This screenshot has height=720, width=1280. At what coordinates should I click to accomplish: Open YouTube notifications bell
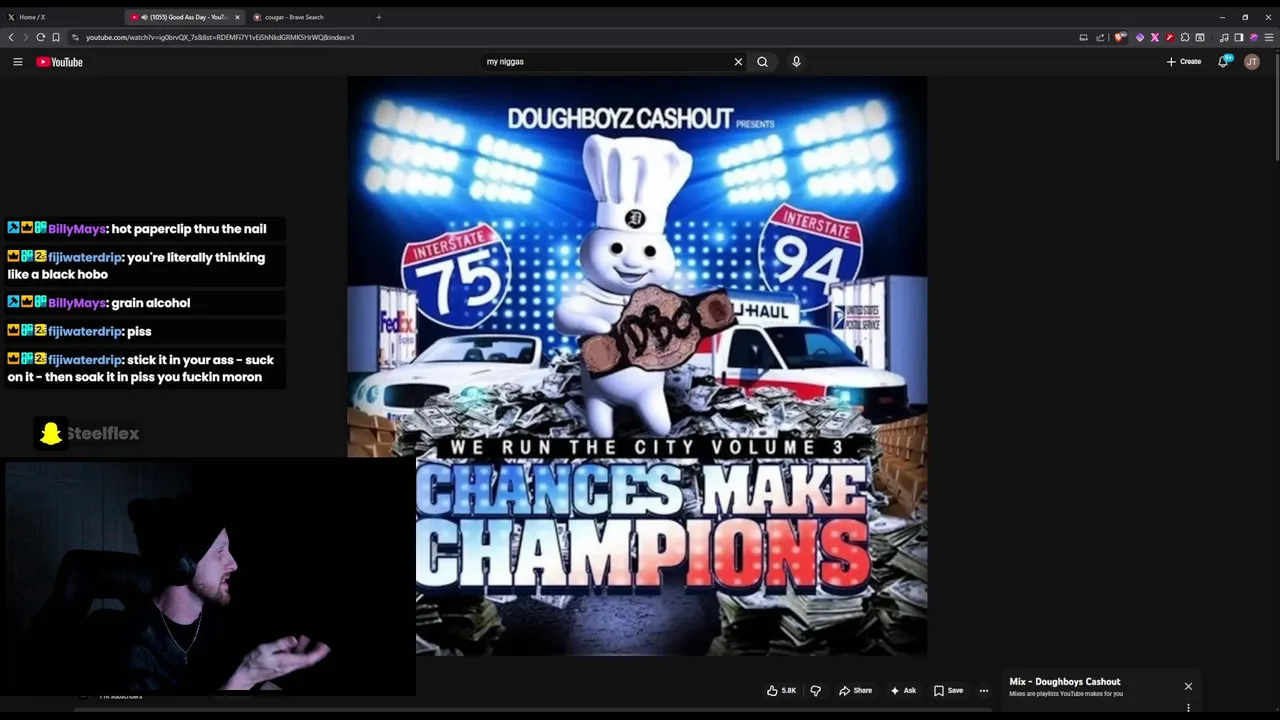[1223, 62]
